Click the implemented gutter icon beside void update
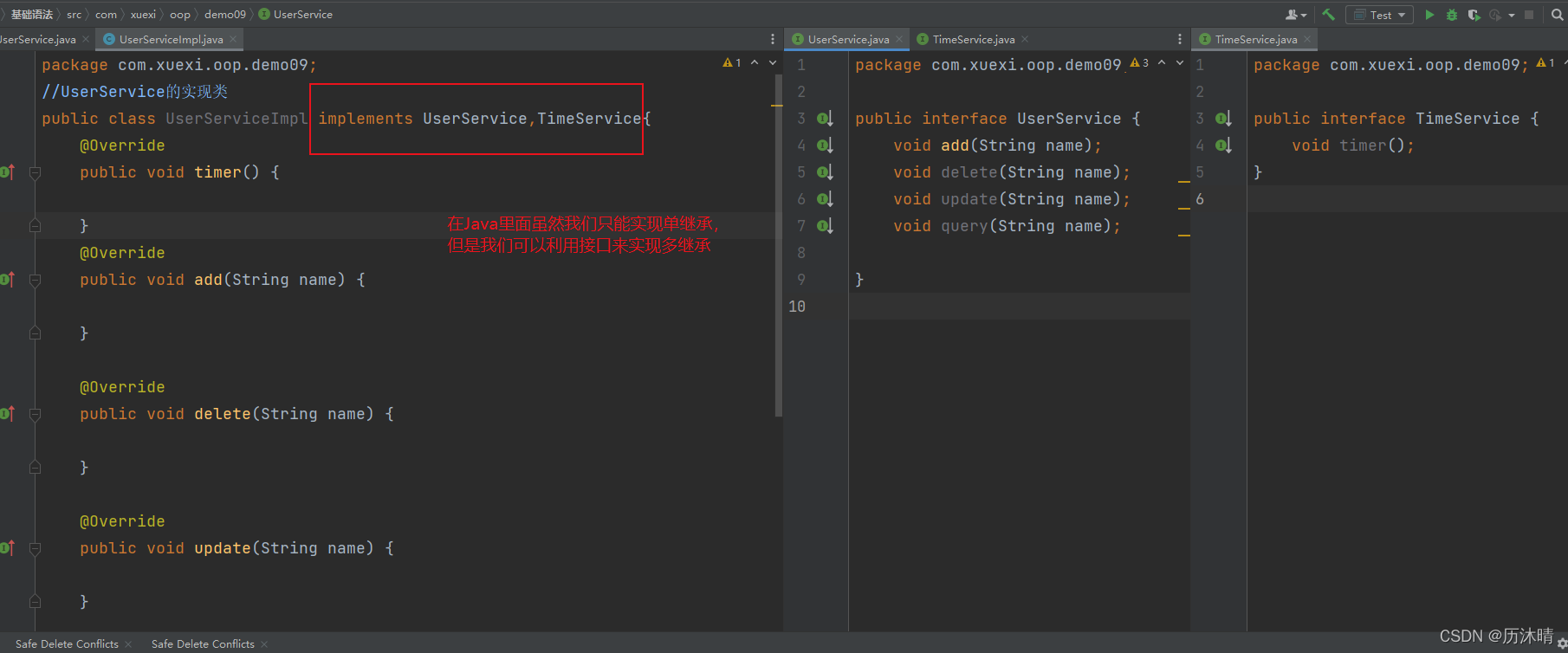This screenshot has width=1568, height=653. click(x=825, y=199)
